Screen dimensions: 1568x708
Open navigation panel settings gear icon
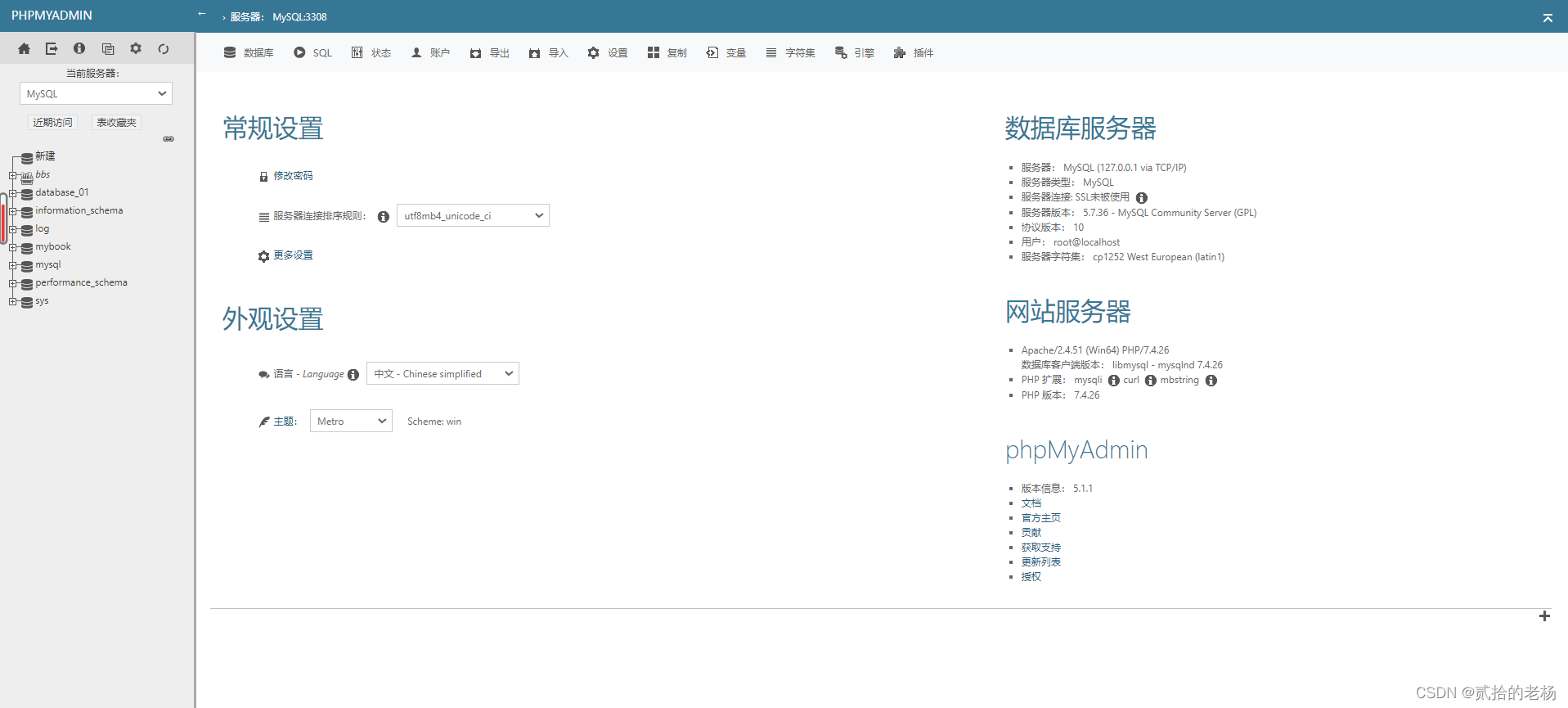(136, 49)
